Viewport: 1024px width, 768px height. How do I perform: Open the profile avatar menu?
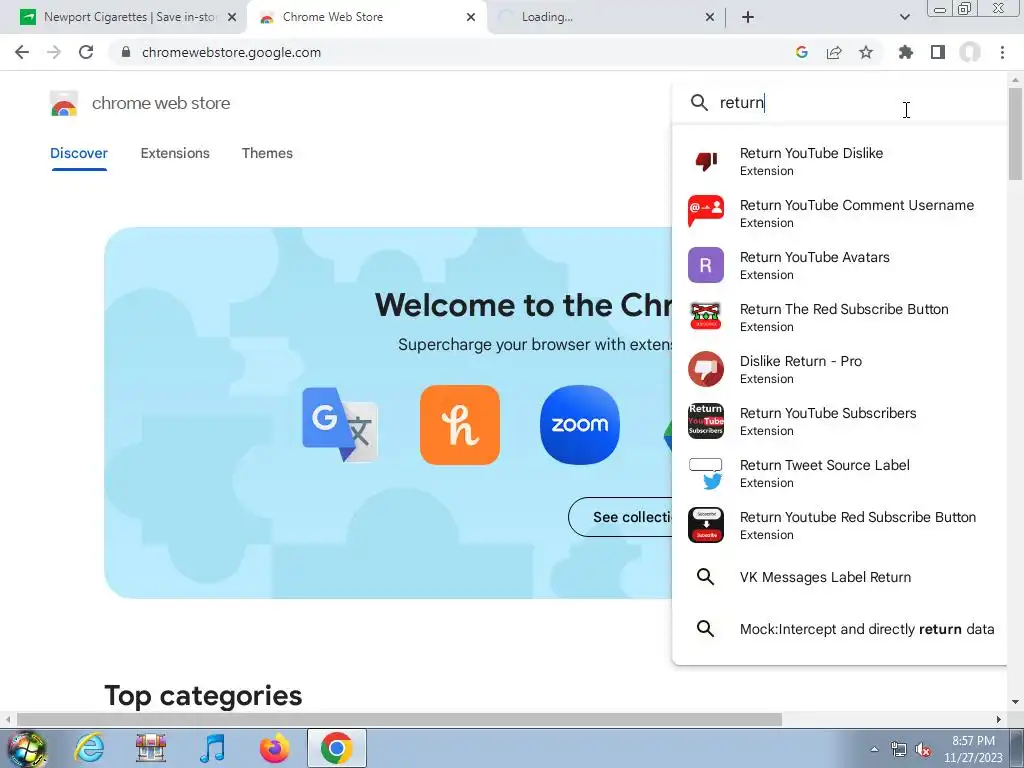[970, 52]
